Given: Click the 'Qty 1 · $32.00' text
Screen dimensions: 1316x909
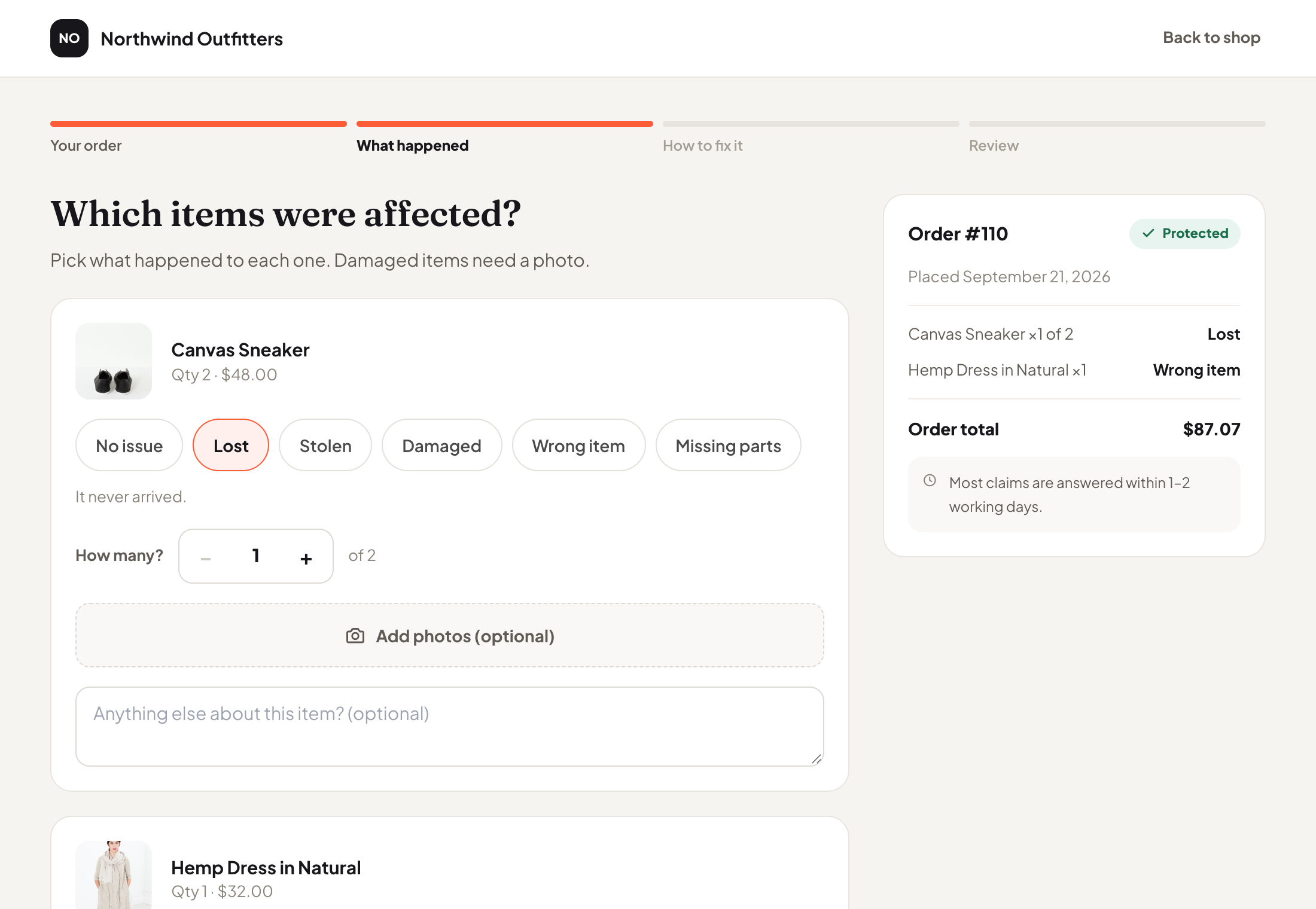Looking at the screenshot, I should coord(222,891).
